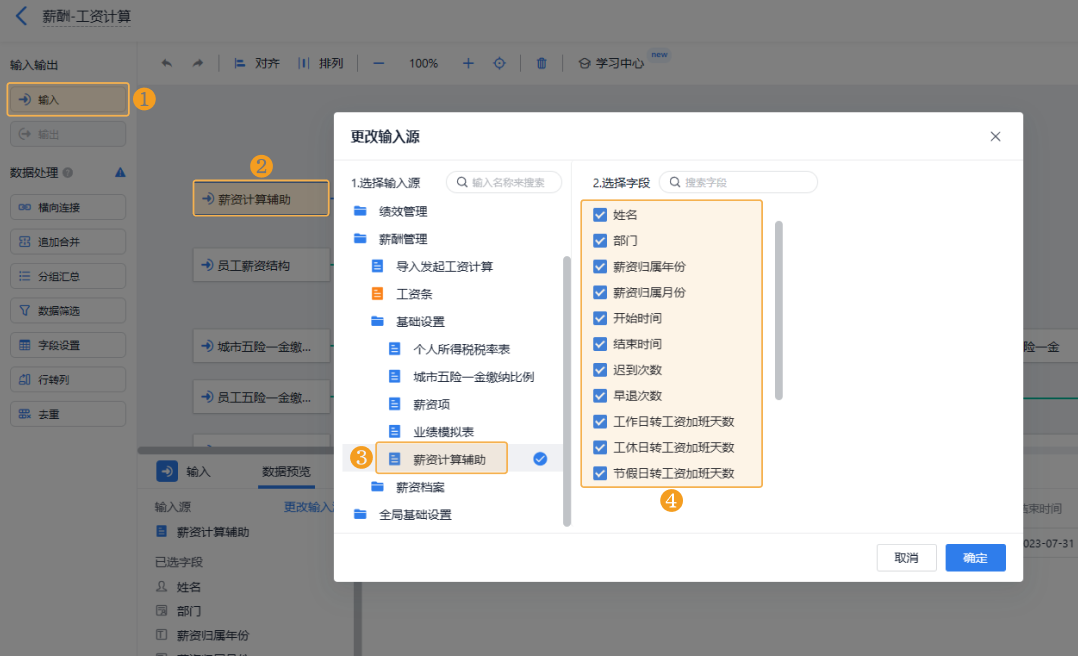Uncheck 节假日转工资加班天数 checkbox

click(x=600, y=473)
